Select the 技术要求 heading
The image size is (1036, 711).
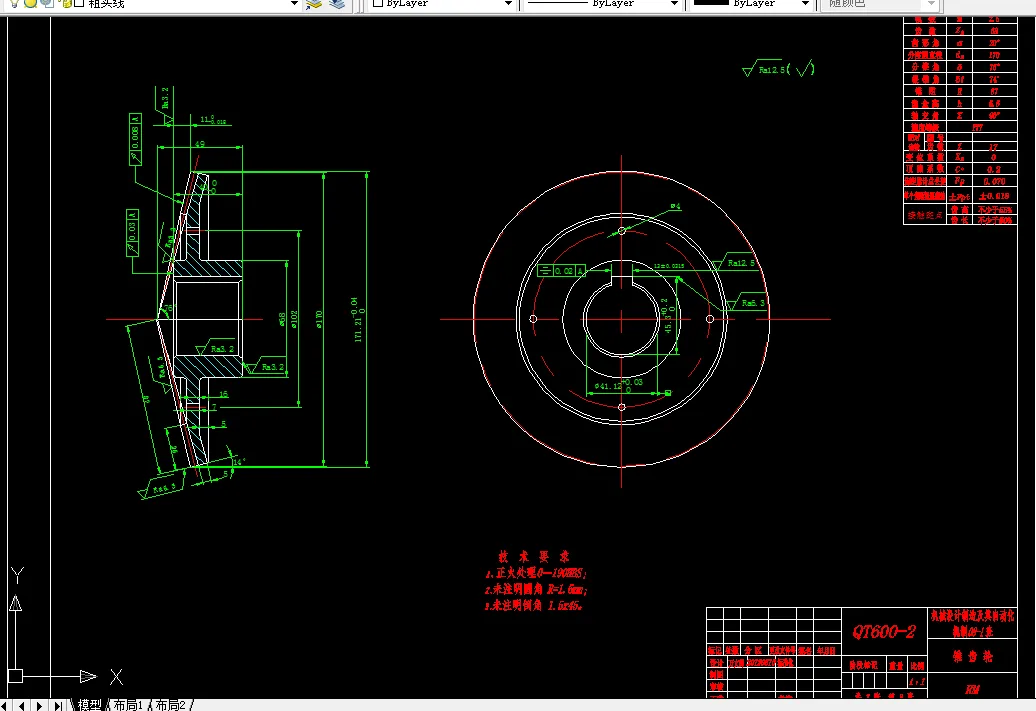534,557
